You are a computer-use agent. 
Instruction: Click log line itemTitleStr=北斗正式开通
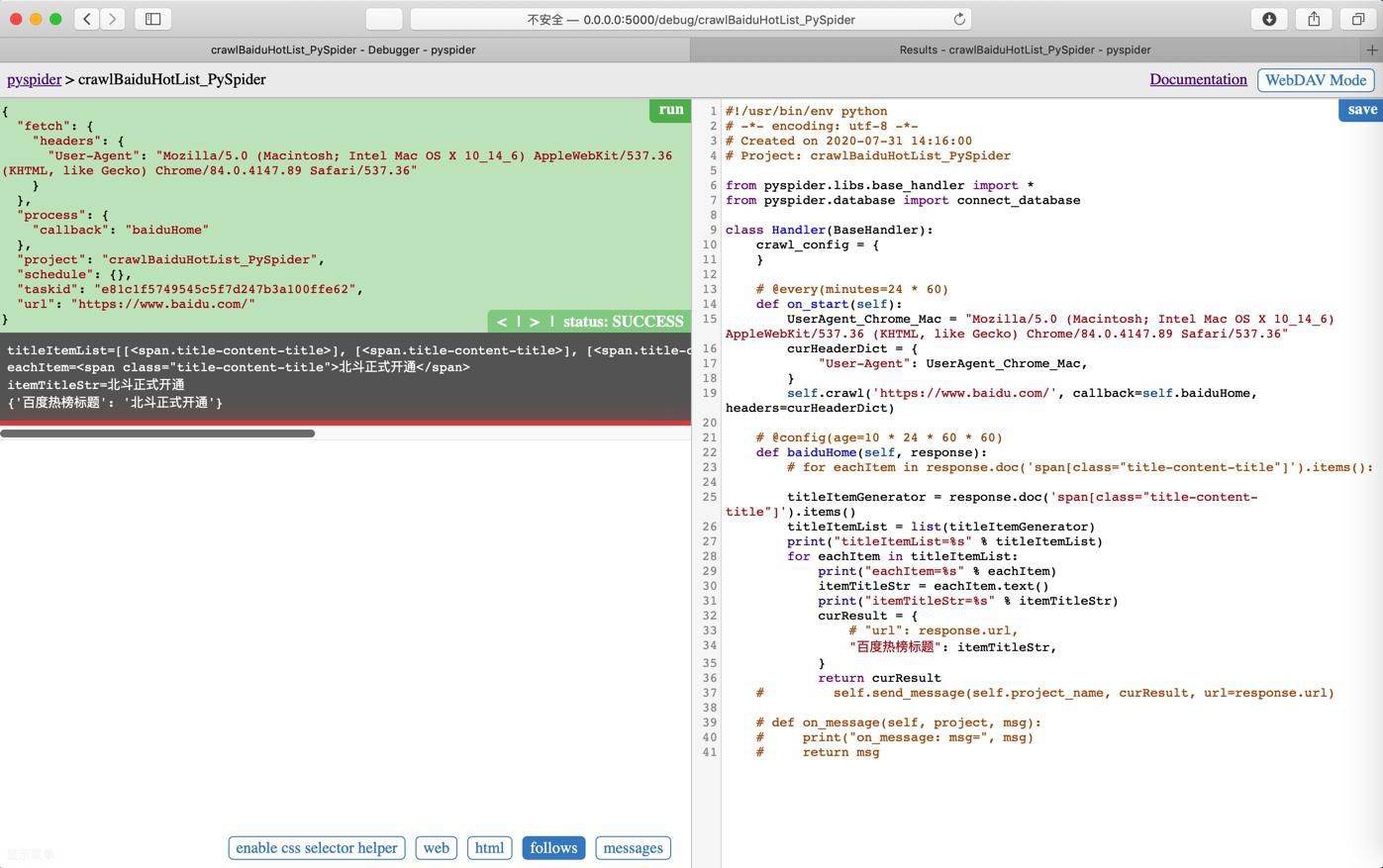point(96,385)
